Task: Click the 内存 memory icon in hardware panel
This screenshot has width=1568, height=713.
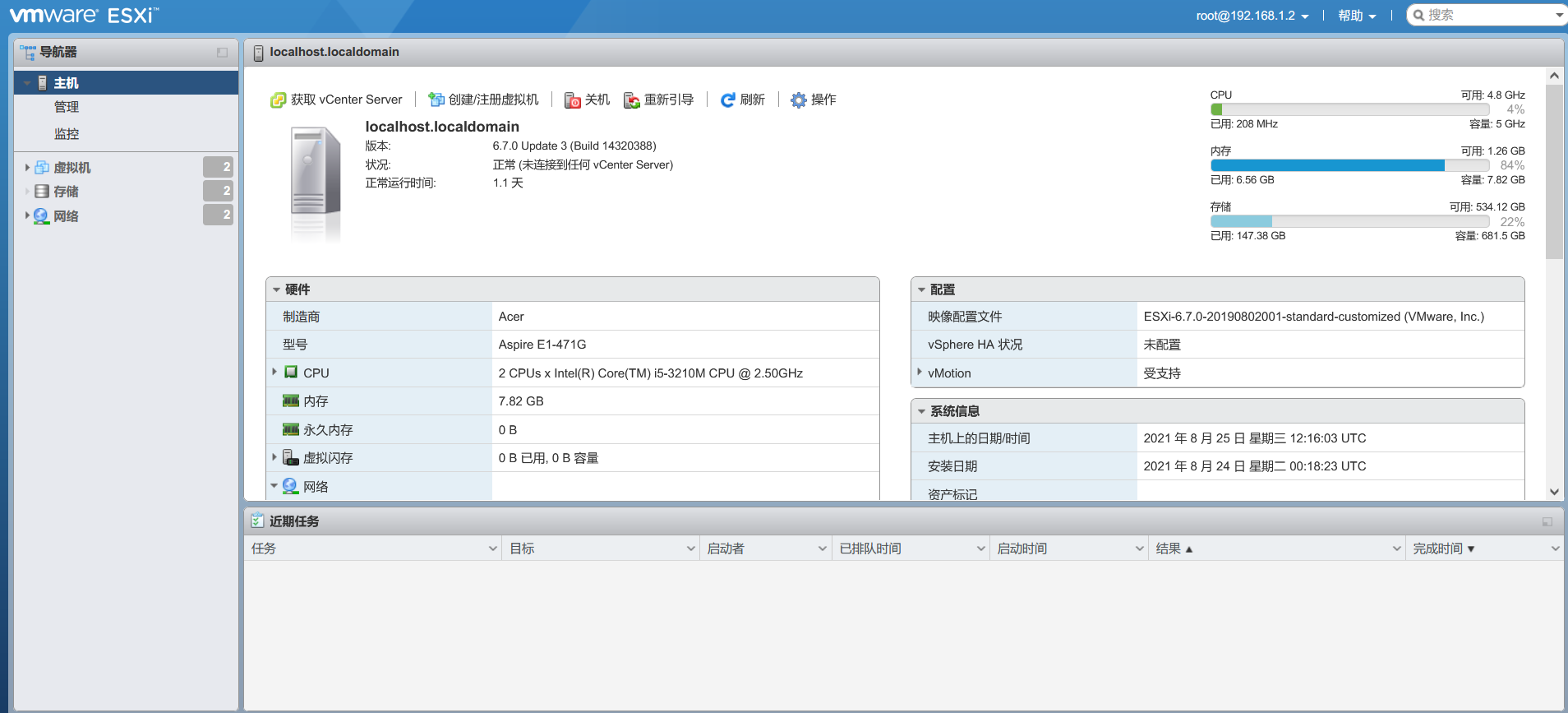Action: [x=291, y=400]
